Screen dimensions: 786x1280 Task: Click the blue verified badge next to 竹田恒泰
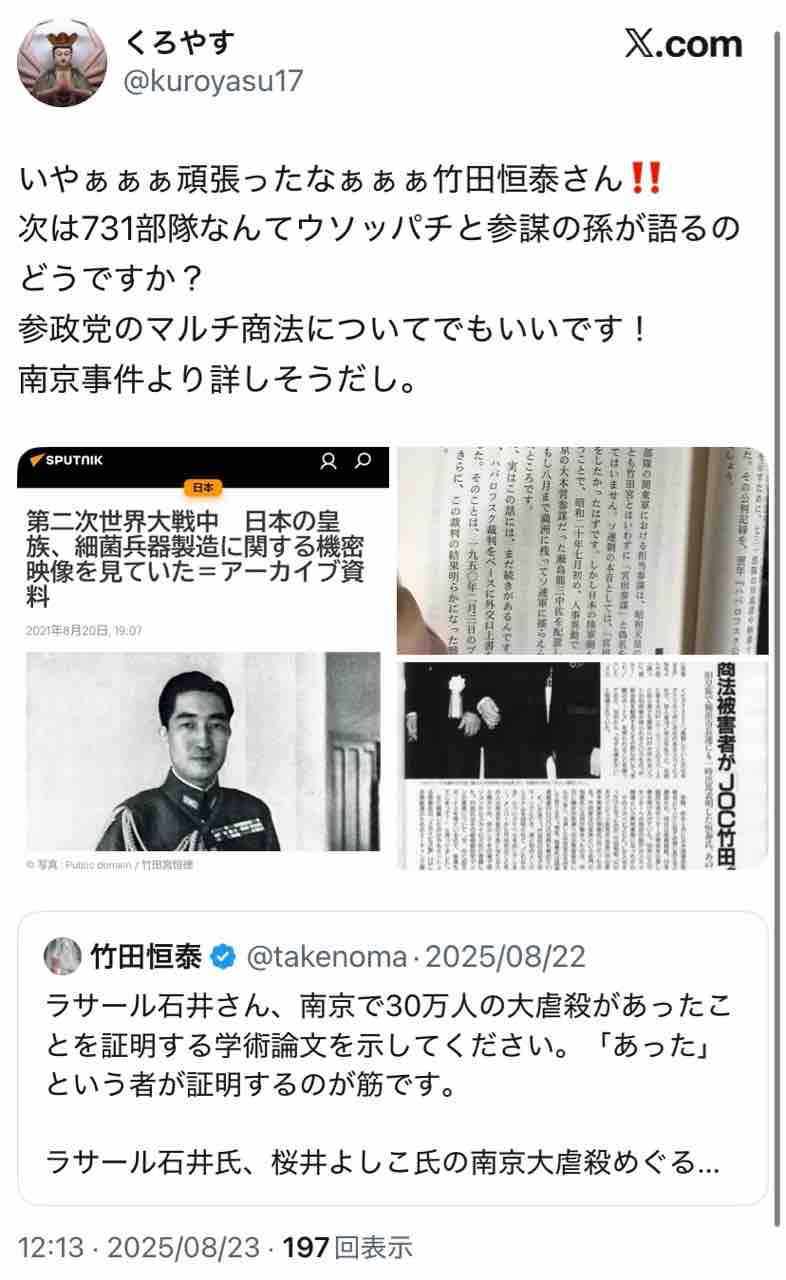pos(224,957)
